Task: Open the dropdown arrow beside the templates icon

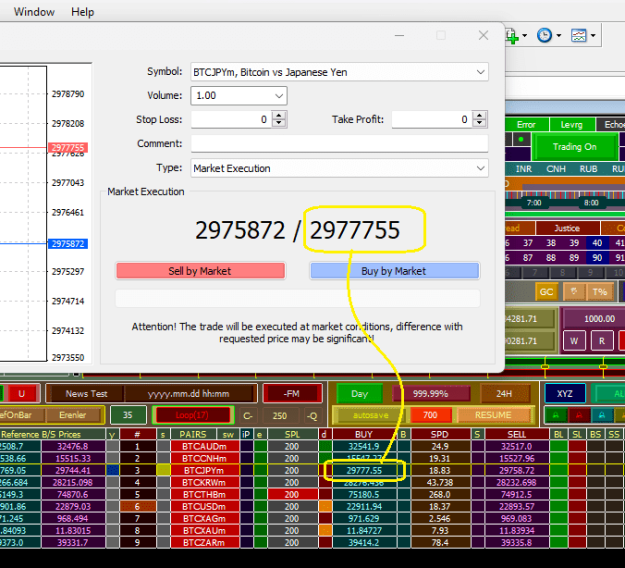Action: click(x=593, y=36)
